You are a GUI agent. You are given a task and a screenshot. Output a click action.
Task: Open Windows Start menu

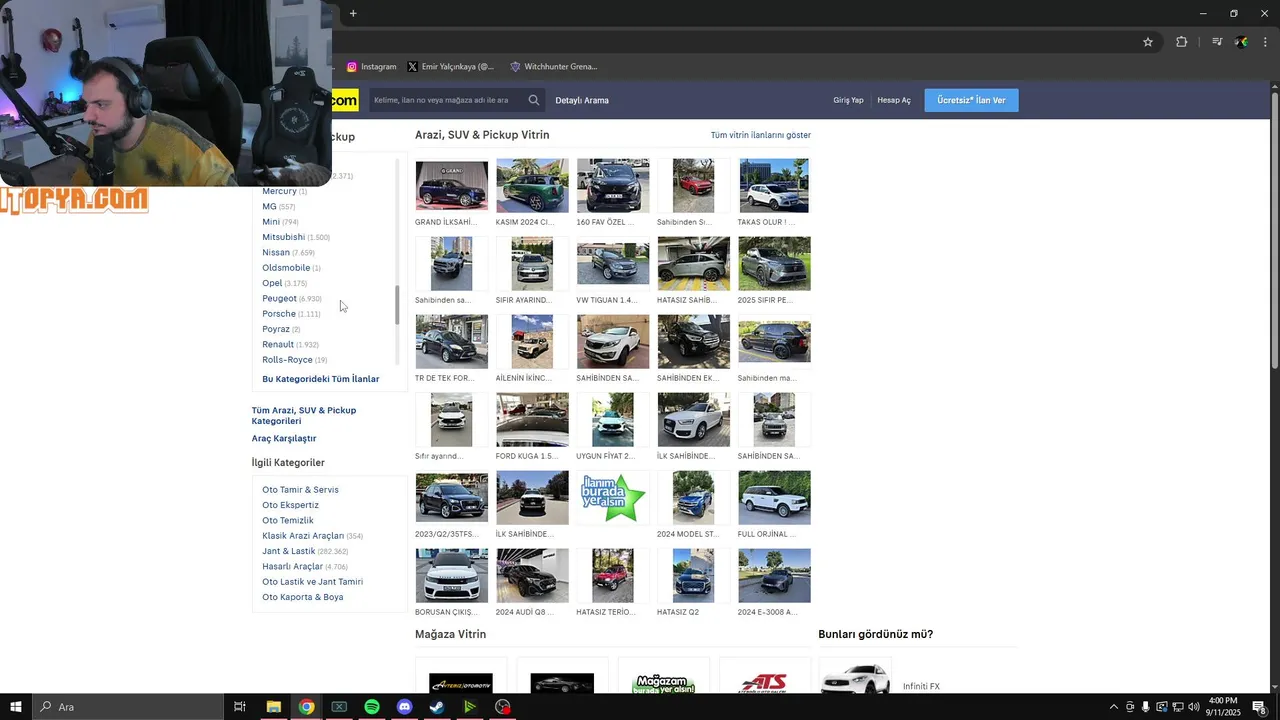coord(16,707)
